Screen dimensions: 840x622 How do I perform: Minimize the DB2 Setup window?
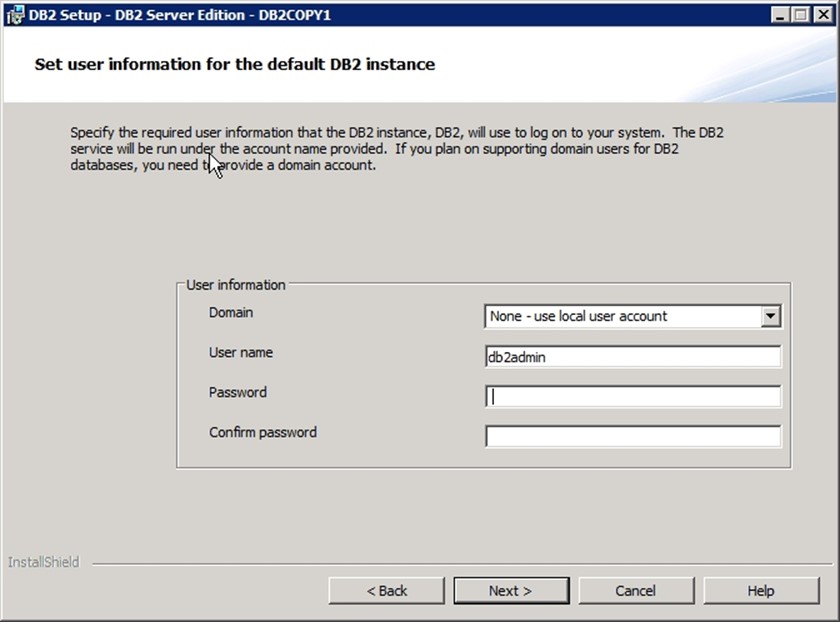tap(781, 14)
